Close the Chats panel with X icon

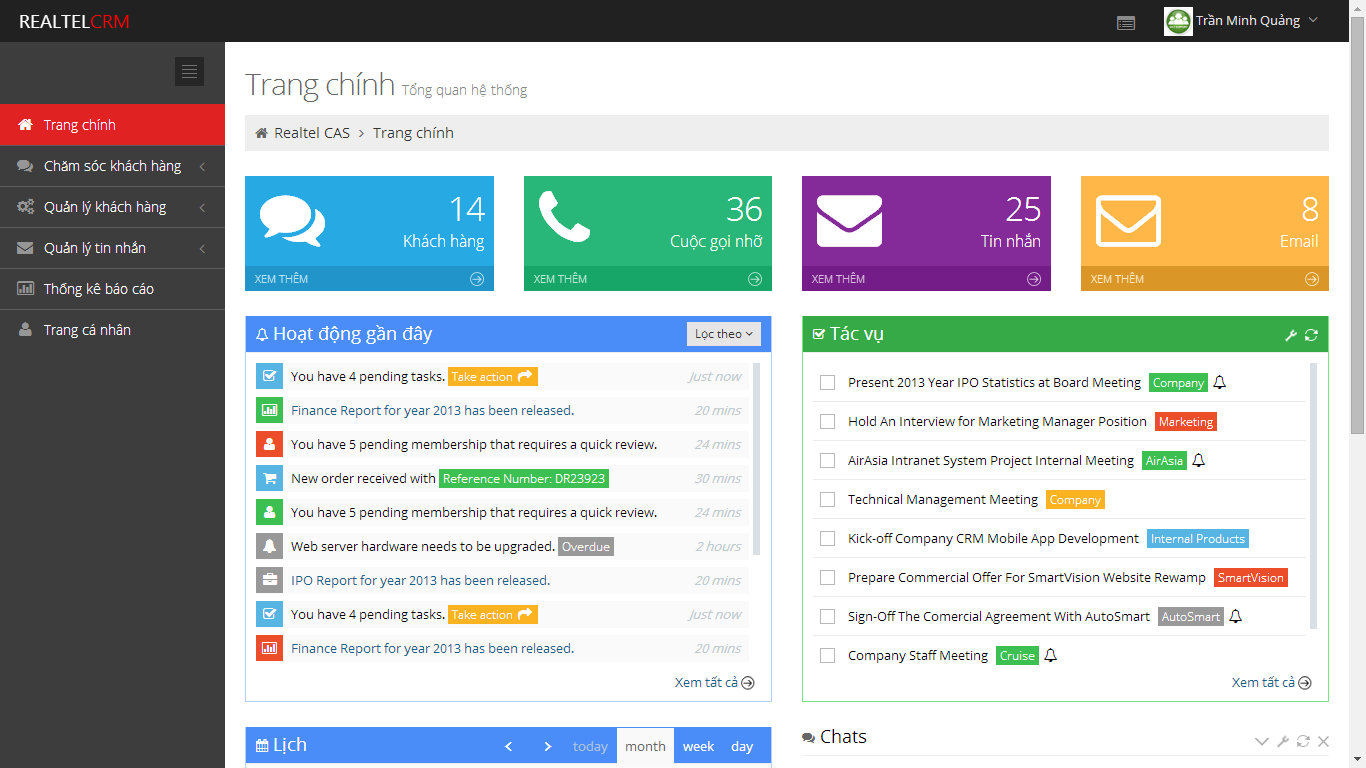click(1323, 741)
